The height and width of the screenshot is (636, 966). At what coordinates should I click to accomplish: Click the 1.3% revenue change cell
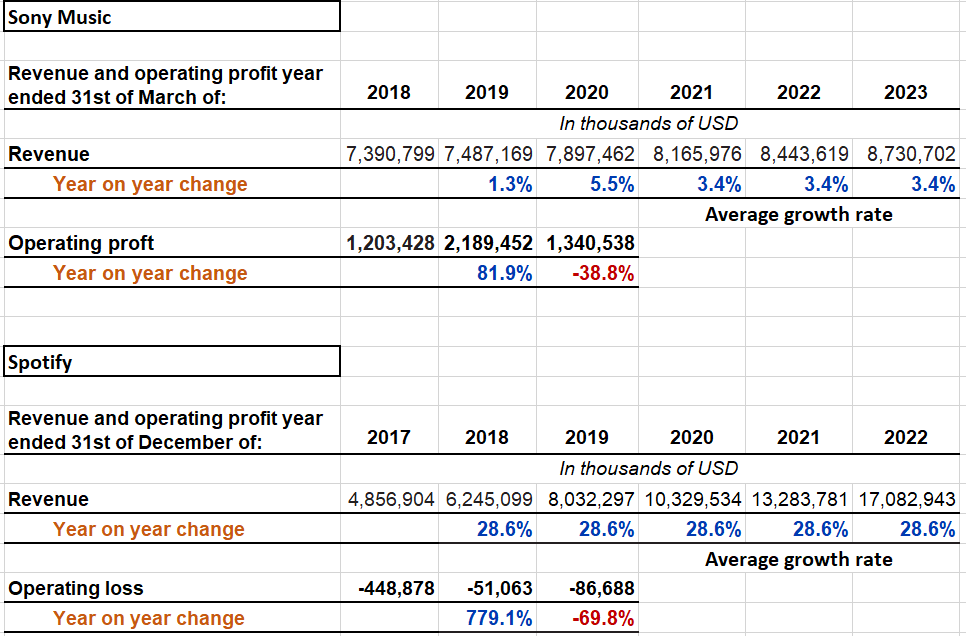487,184
